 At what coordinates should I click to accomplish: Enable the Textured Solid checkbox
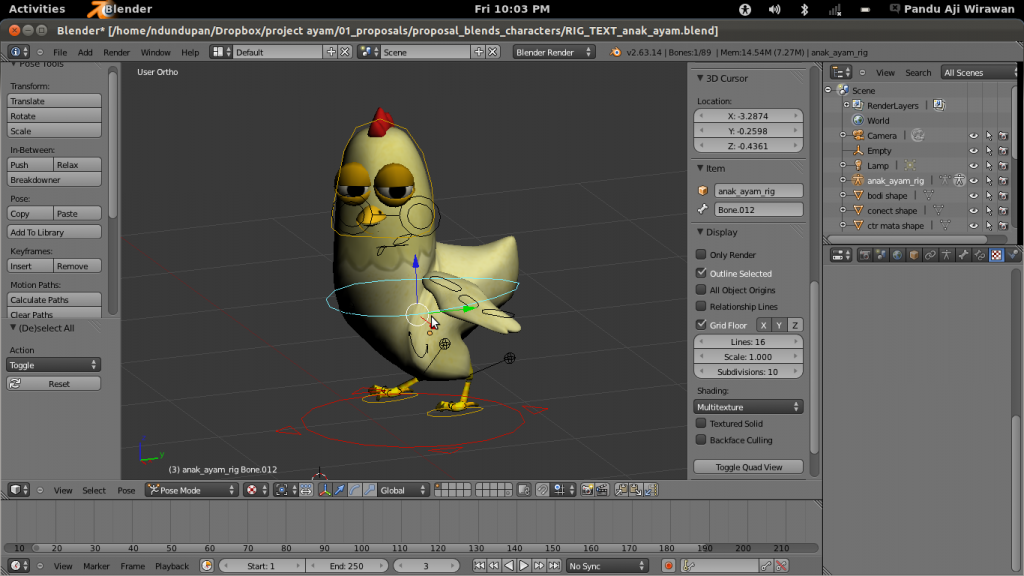pyautogui.click(x=701, y=423)
